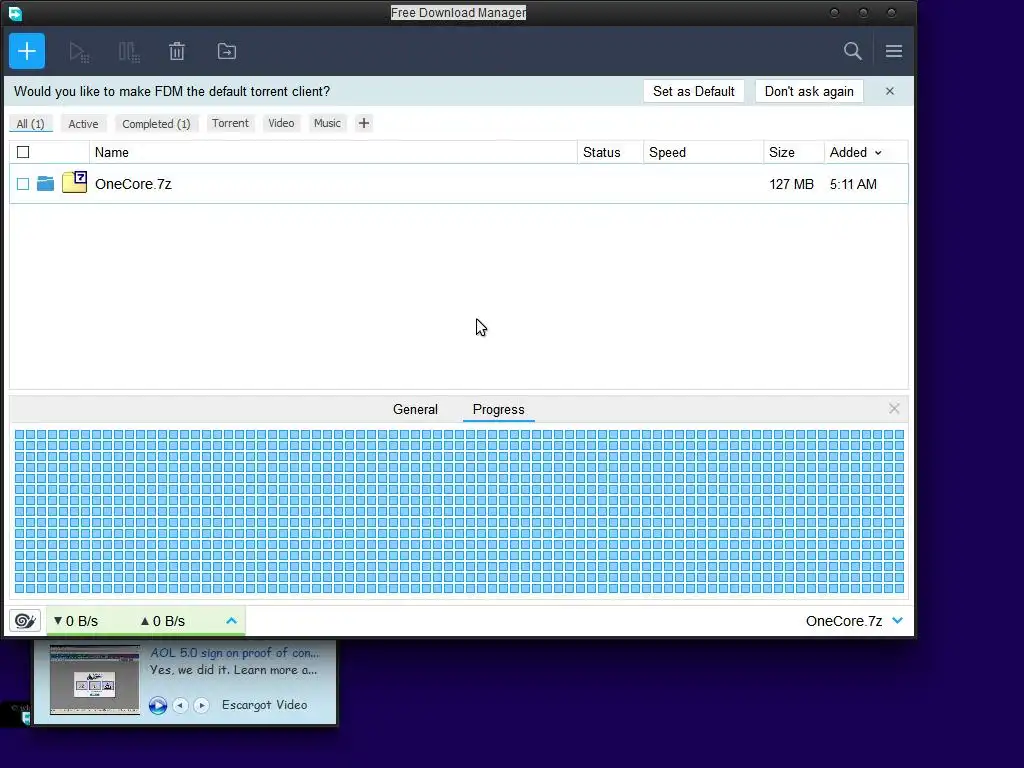This screenshot has width=1024, height=768.
Task: Click the Move to folder toolbar icon
Action: (227, 51)
